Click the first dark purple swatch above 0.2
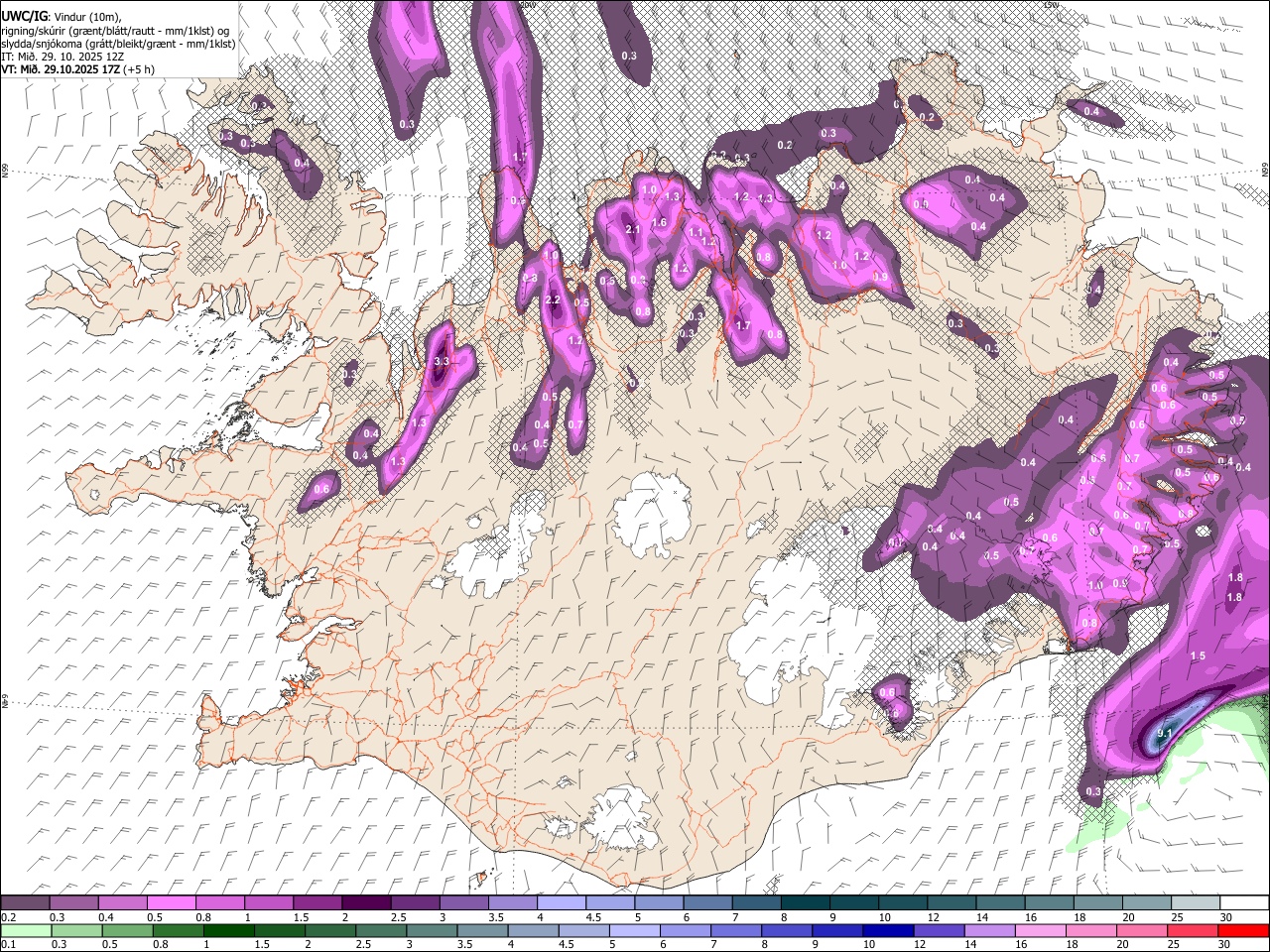Viewport: 1270px width, 952px height. [x=25, y=903]
